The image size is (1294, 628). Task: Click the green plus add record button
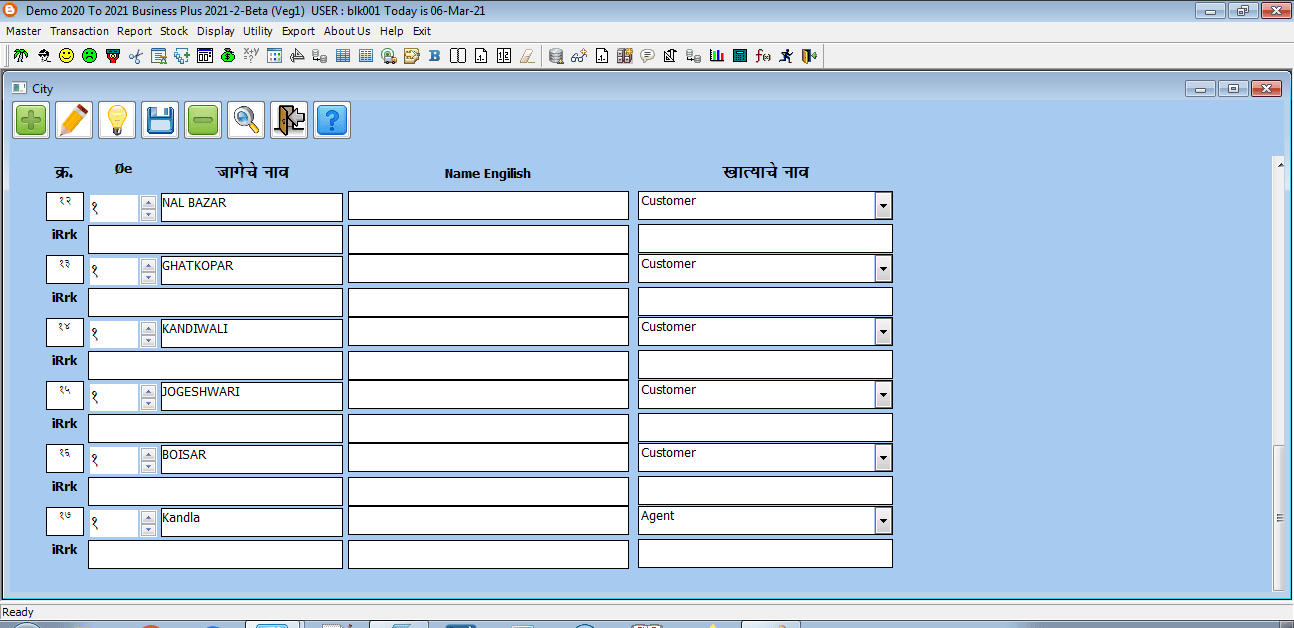click(31, 121)
